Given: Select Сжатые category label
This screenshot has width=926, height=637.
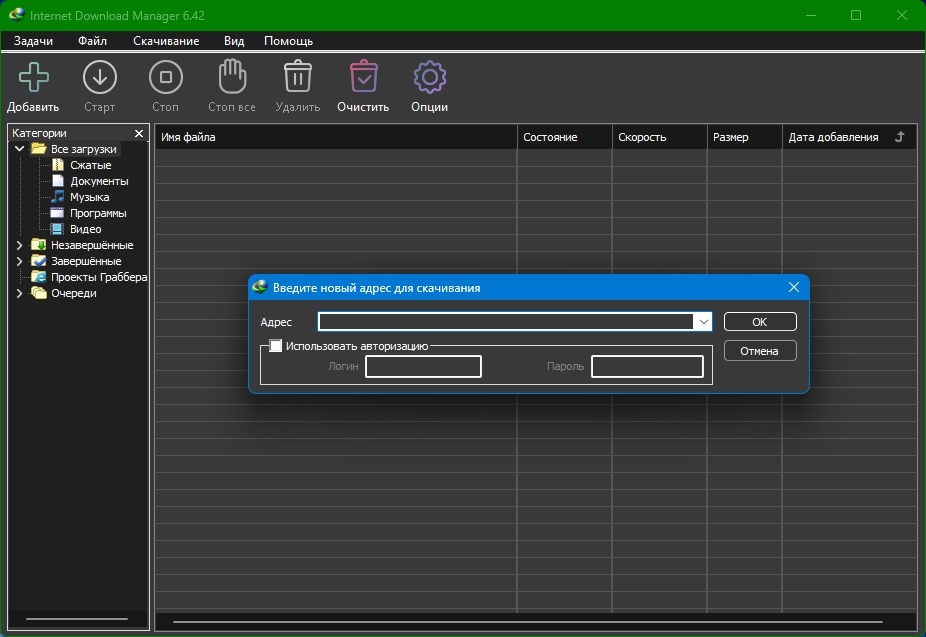Looking at the screenshot, I should pyautogui.click(x=90, y=165).
